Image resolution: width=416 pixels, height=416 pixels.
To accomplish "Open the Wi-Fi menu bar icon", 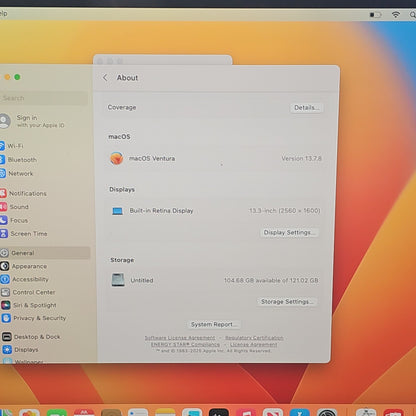I will (396, 14).
